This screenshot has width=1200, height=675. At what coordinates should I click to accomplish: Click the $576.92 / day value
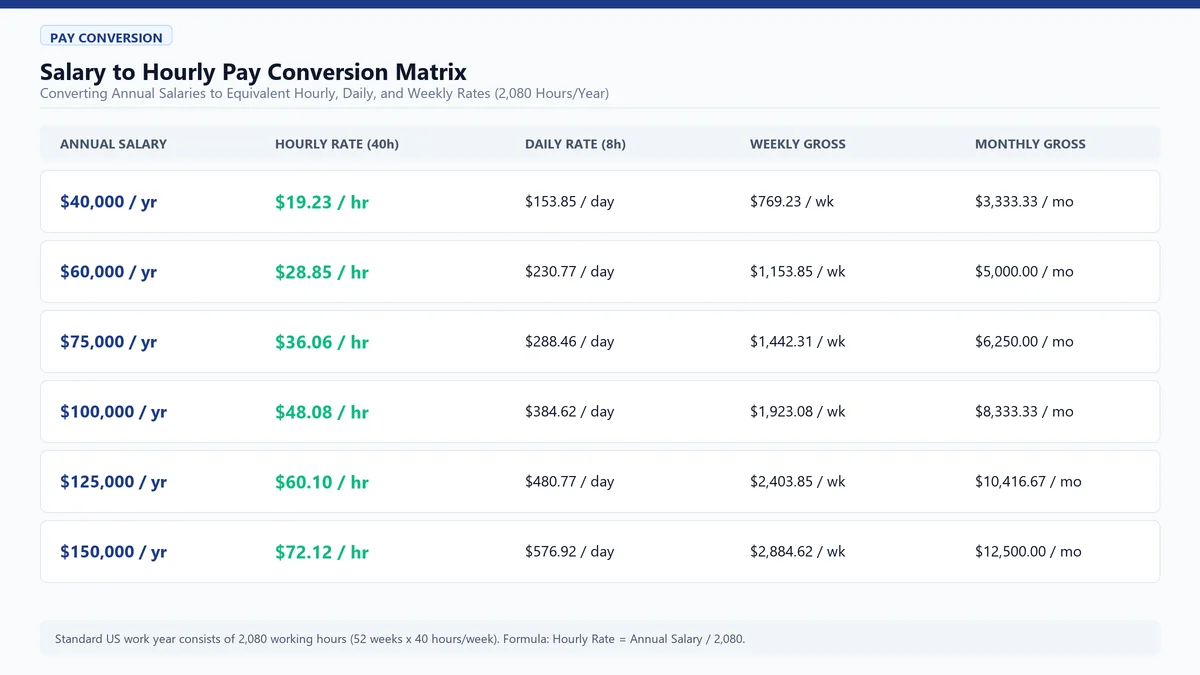tap(569, 551)
